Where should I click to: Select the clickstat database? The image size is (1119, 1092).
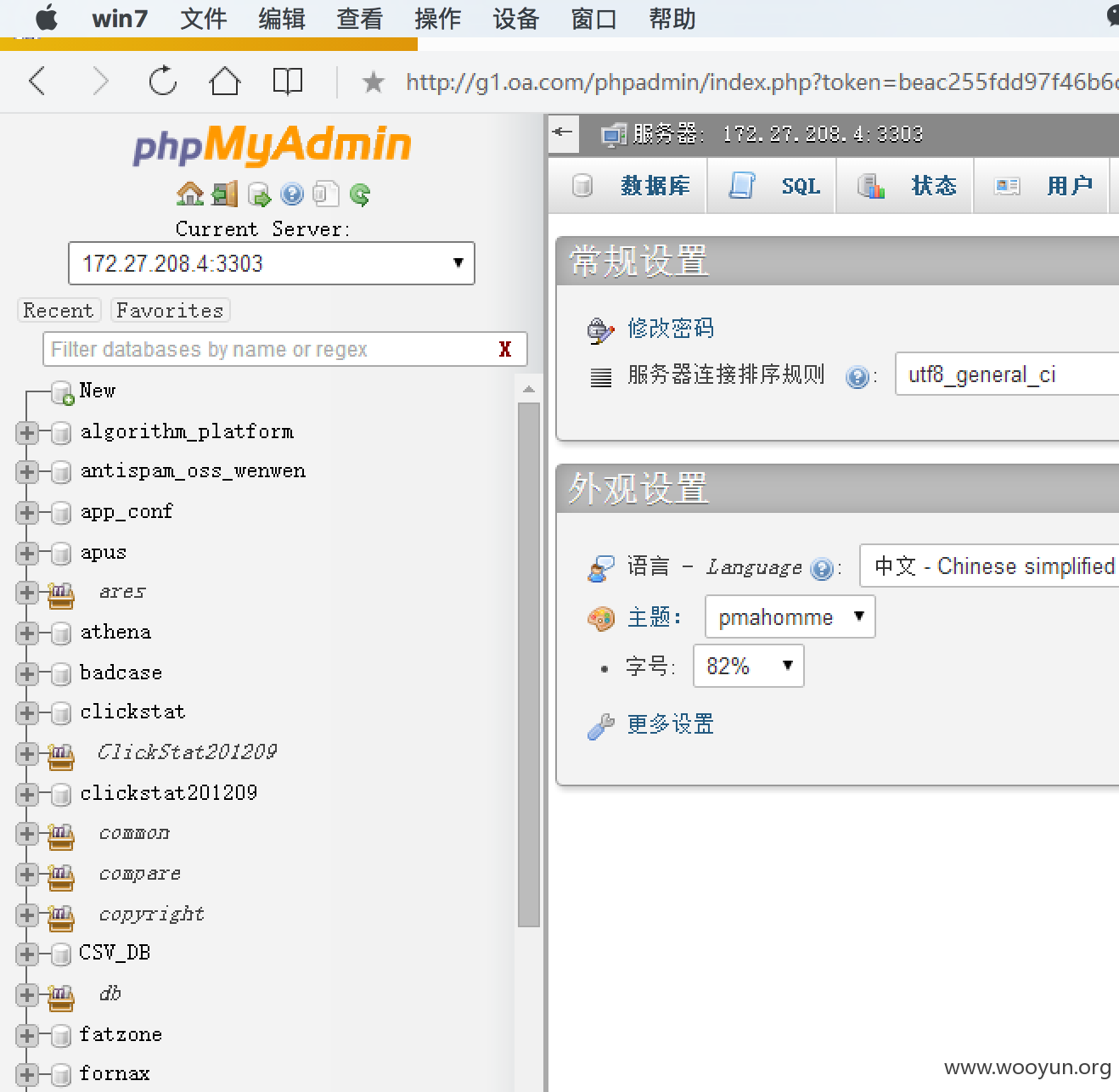(x=132, y=712)
